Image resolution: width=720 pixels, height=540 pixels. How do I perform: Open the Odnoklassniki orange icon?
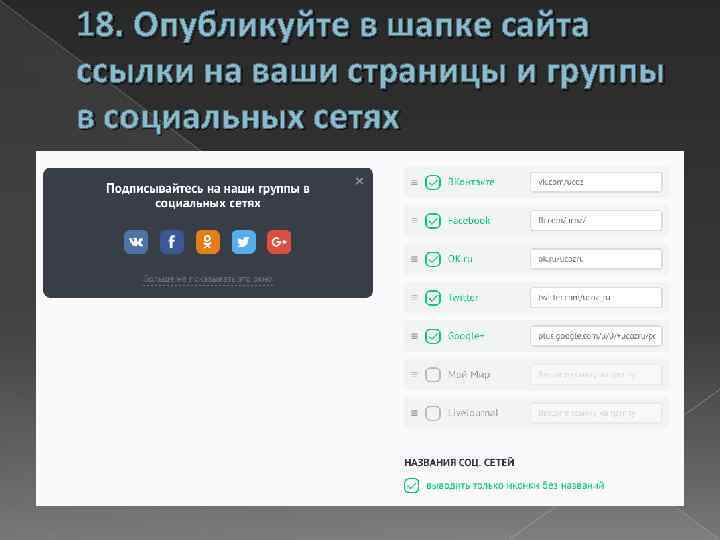click(x=208, y=242)
